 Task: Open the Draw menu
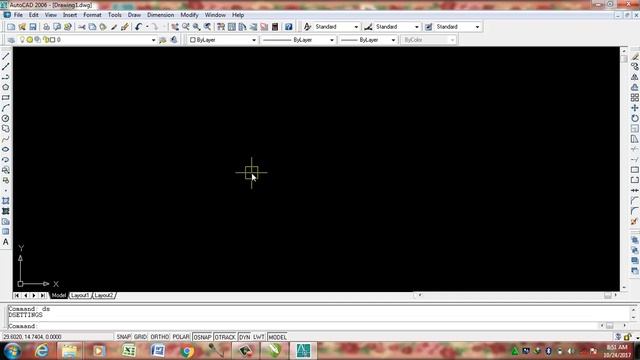(x=134, y=15)
